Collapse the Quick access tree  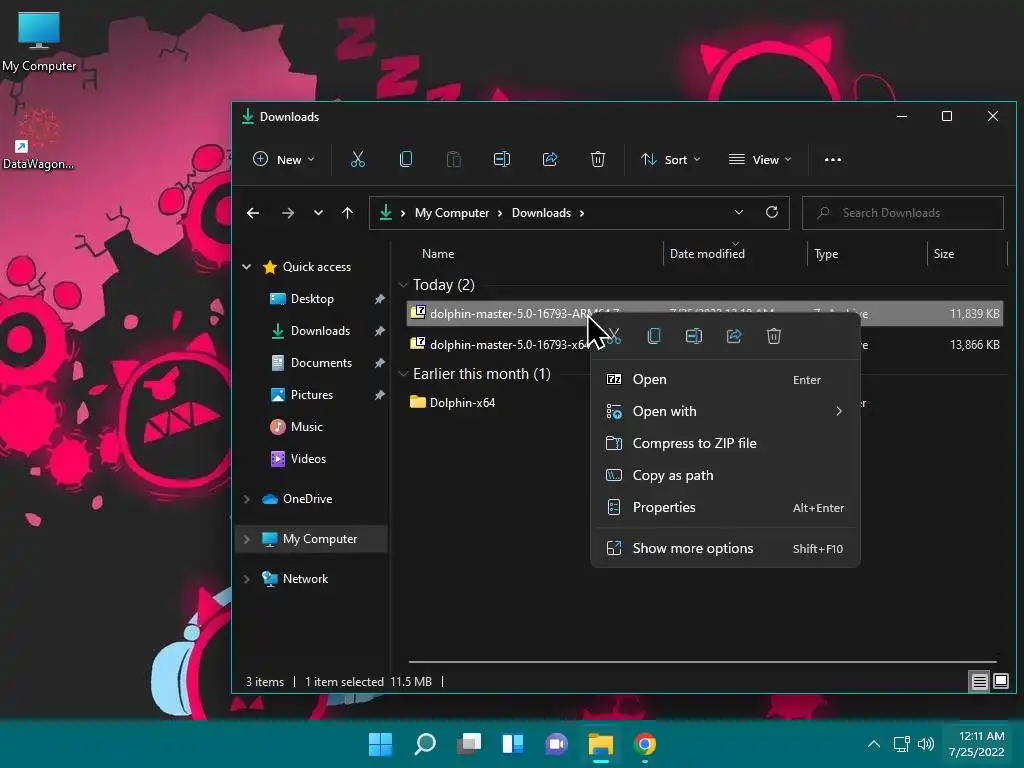(247, 266)
